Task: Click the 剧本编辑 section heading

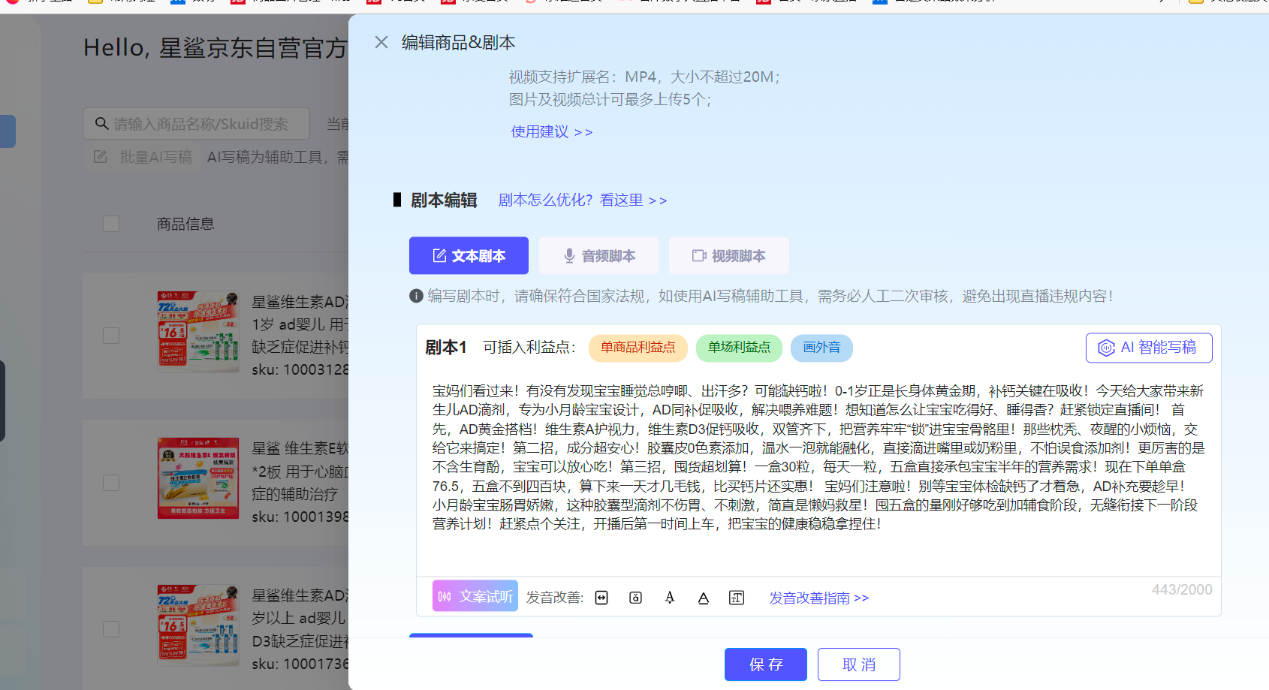Action: coord(444,200)
